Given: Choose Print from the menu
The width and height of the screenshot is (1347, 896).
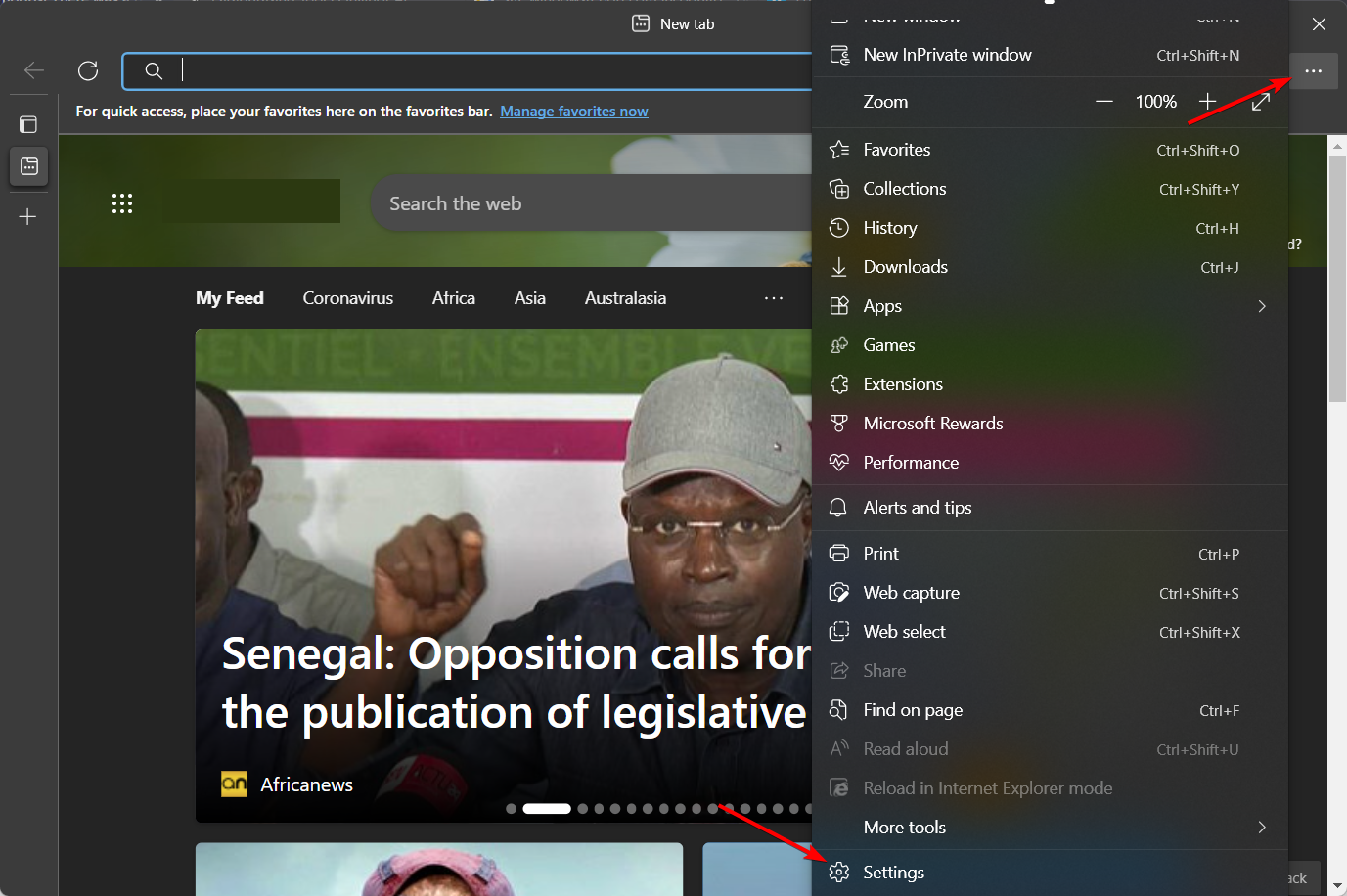Looking at the screenshot, I should tap(1050, 554).
